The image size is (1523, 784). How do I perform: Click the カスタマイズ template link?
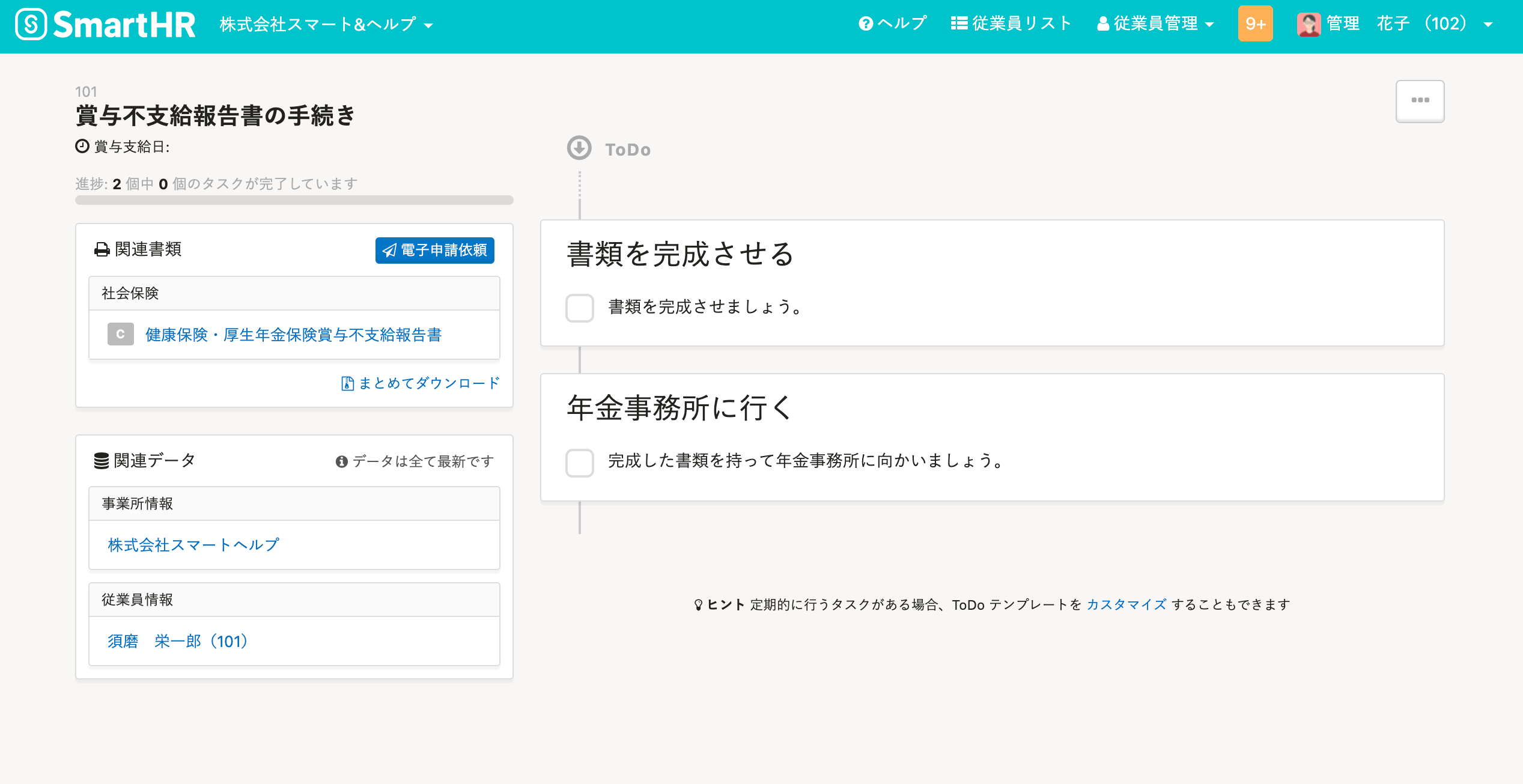pyautogui.click(x=1126, y=604)
